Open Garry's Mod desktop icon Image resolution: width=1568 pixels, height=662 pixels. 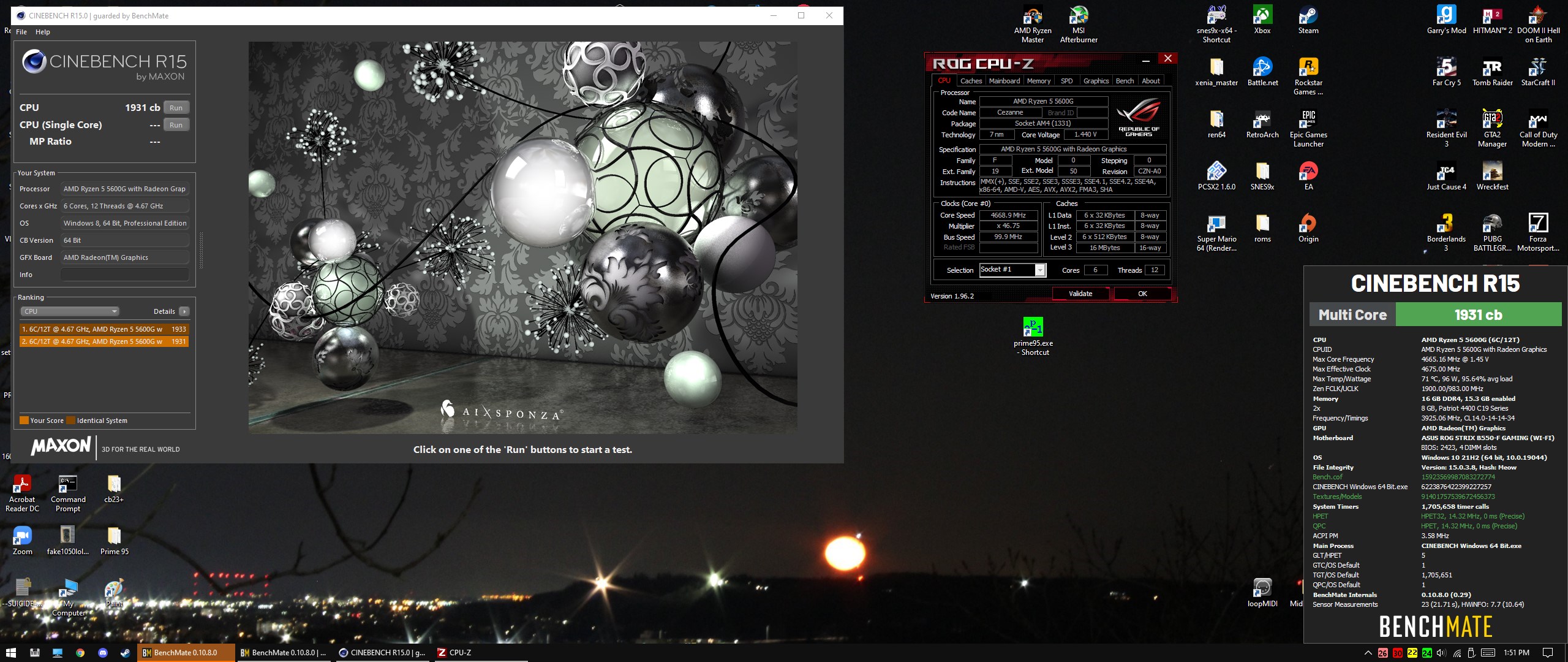pyautogui.click(x=1446, y=20)
